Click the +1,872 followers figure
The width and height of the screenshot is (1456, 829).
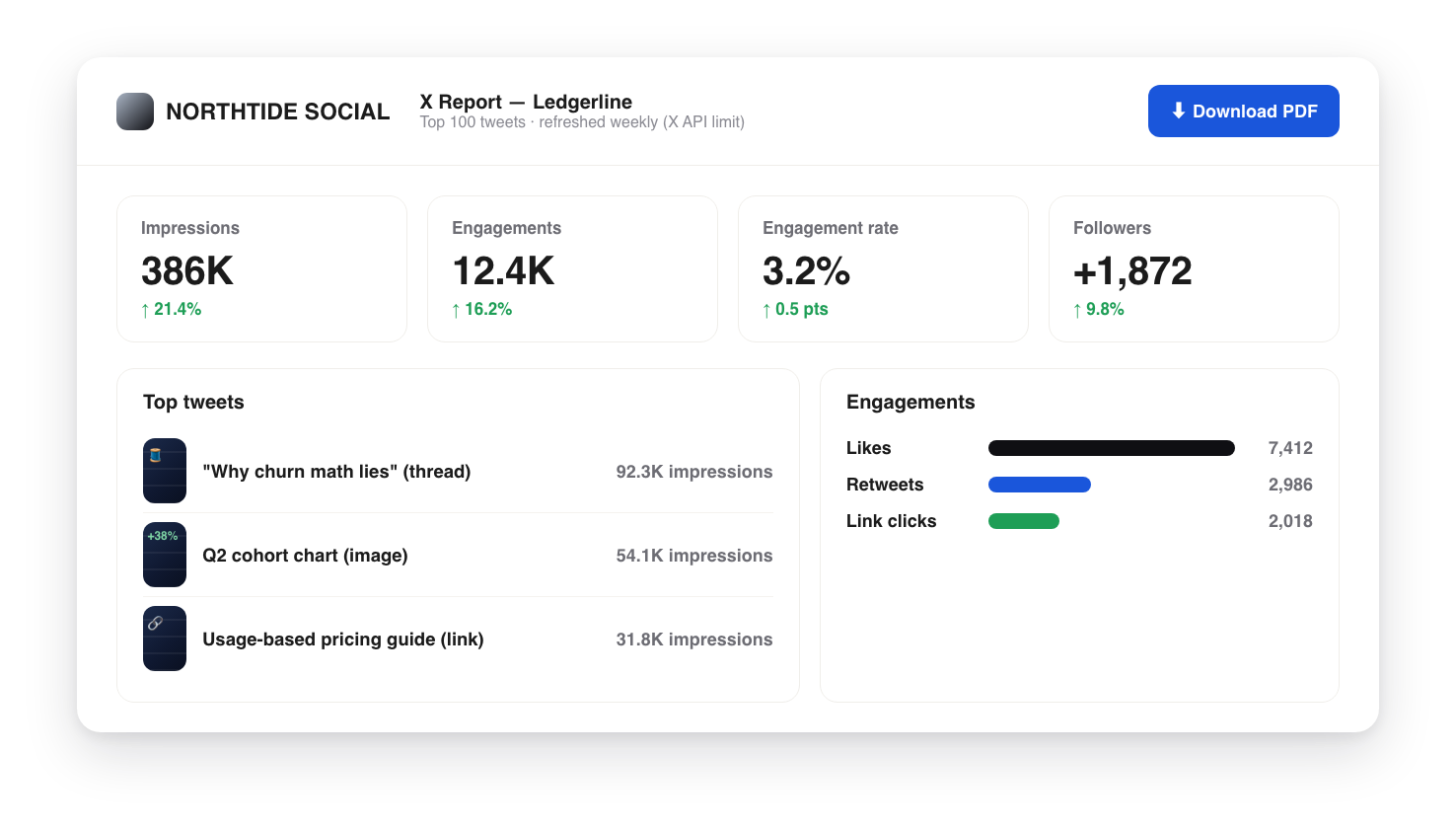(x=1132, y=271)
